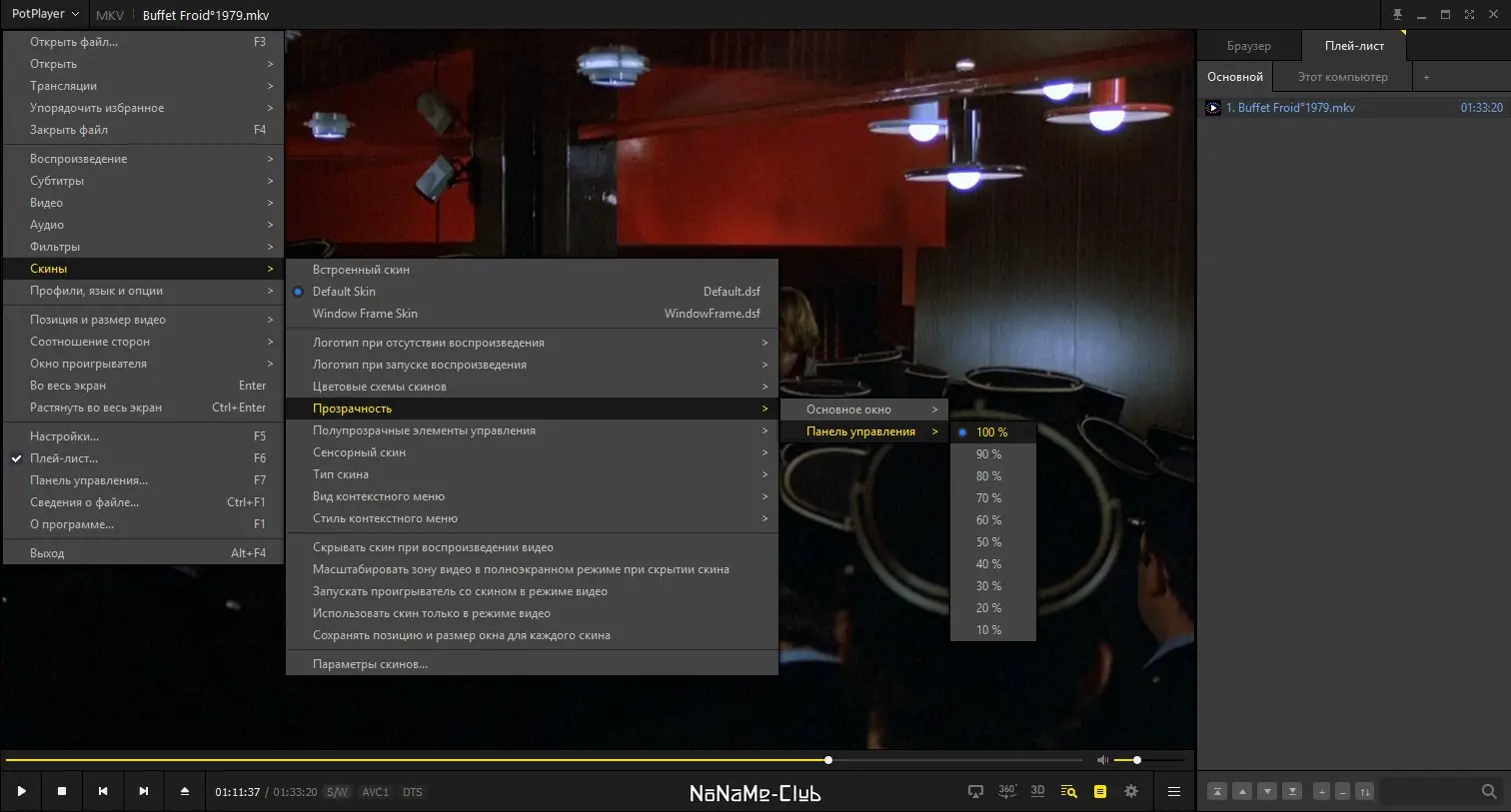
Task: Add item with the playlist plus button
Action: 1321,791
